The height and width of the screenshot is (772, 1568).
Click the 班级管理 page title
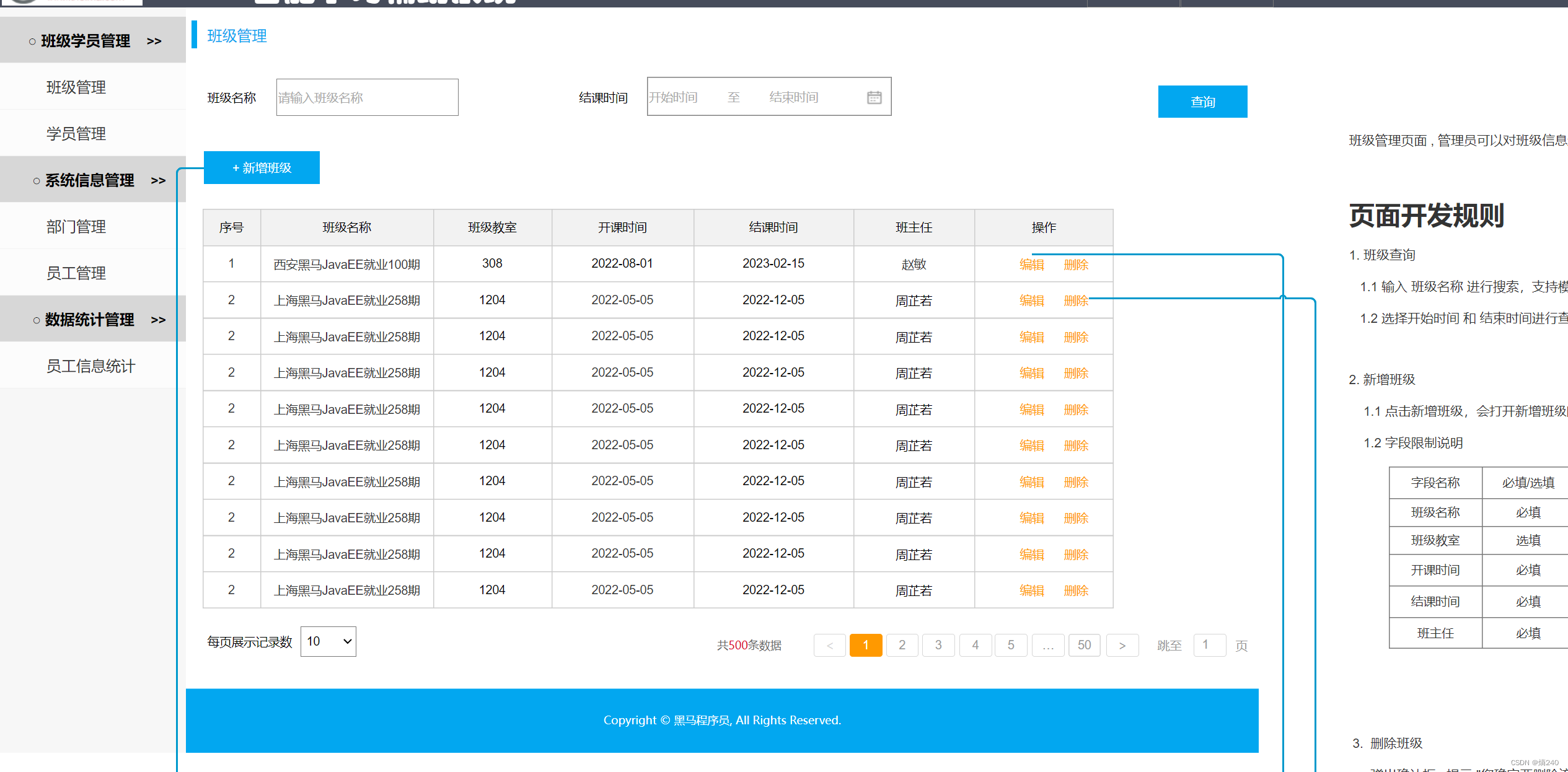tap(237, 36)
